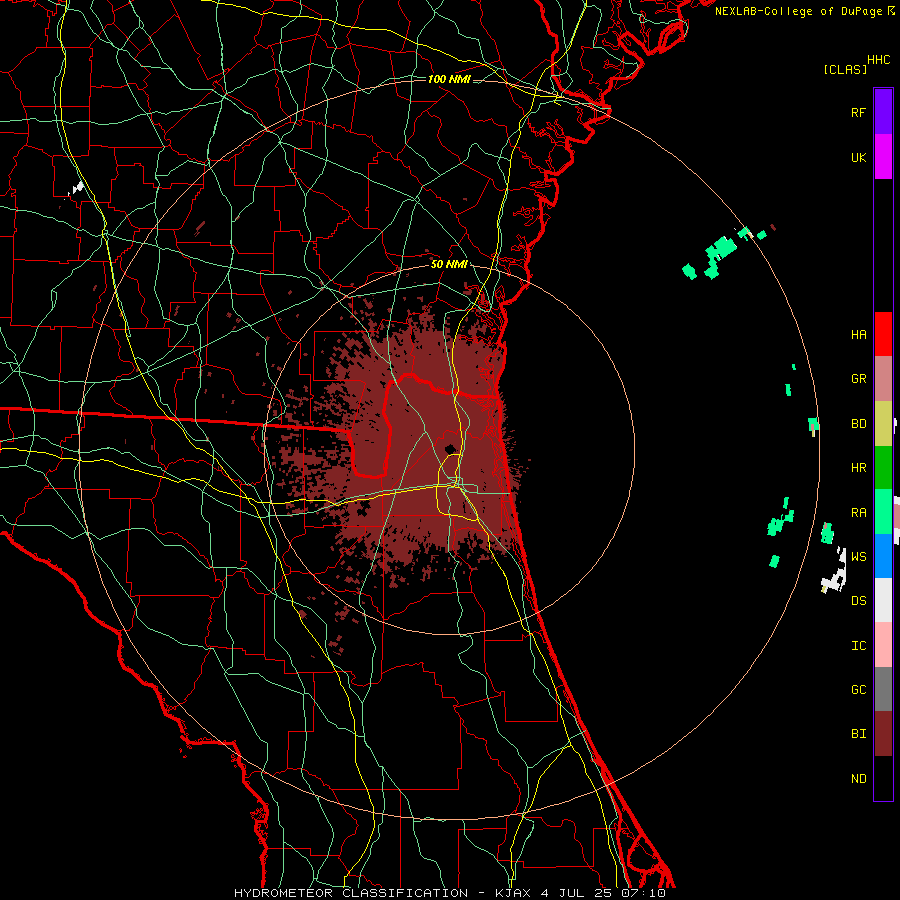
Task: Click the HR green legend swatch
Action: (x=883, y=467)
